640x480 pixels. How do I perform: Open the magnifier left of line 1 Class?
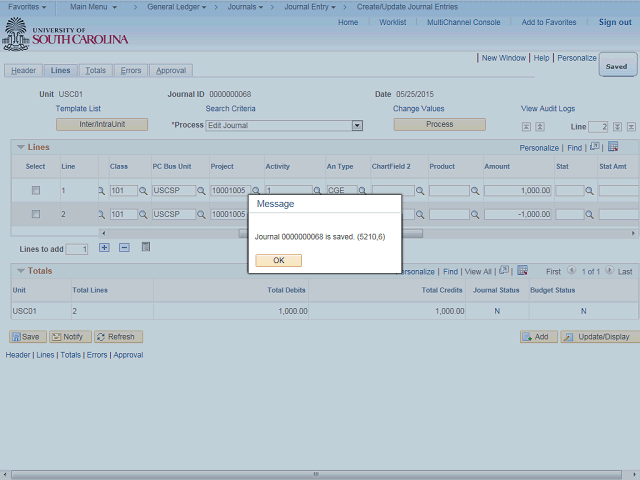pyautogui.click(x=101, y=191)
